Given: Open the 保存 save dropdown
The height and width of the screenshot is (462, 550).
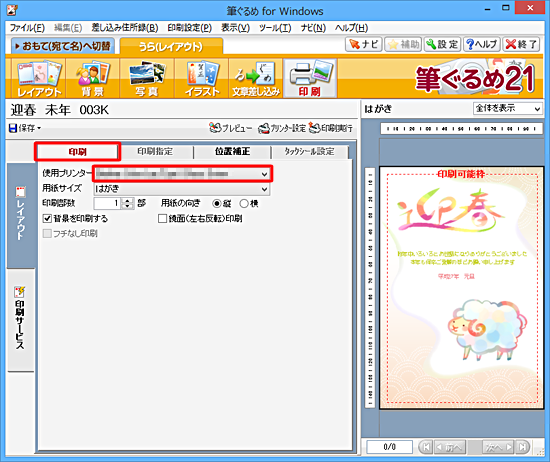Looking at the screenshot, I should [x=25, y=128].
